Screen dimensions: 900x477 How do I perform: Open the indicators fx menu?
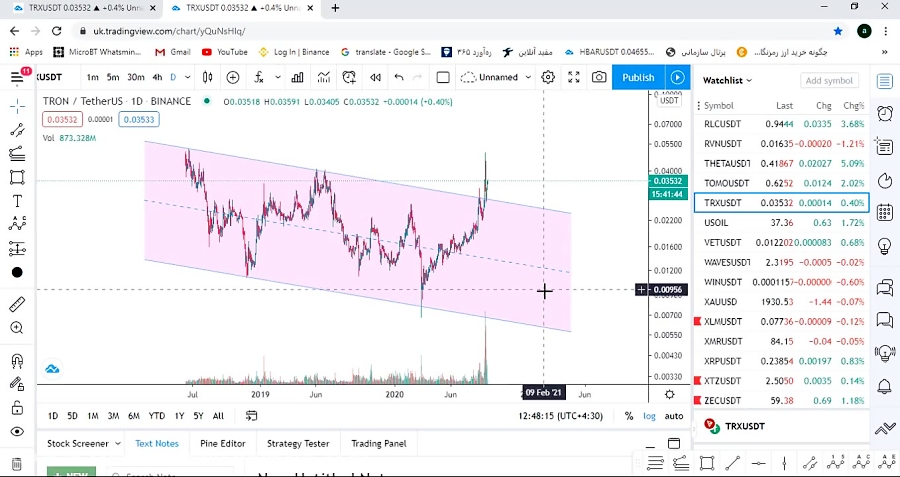tap(259, 77)
